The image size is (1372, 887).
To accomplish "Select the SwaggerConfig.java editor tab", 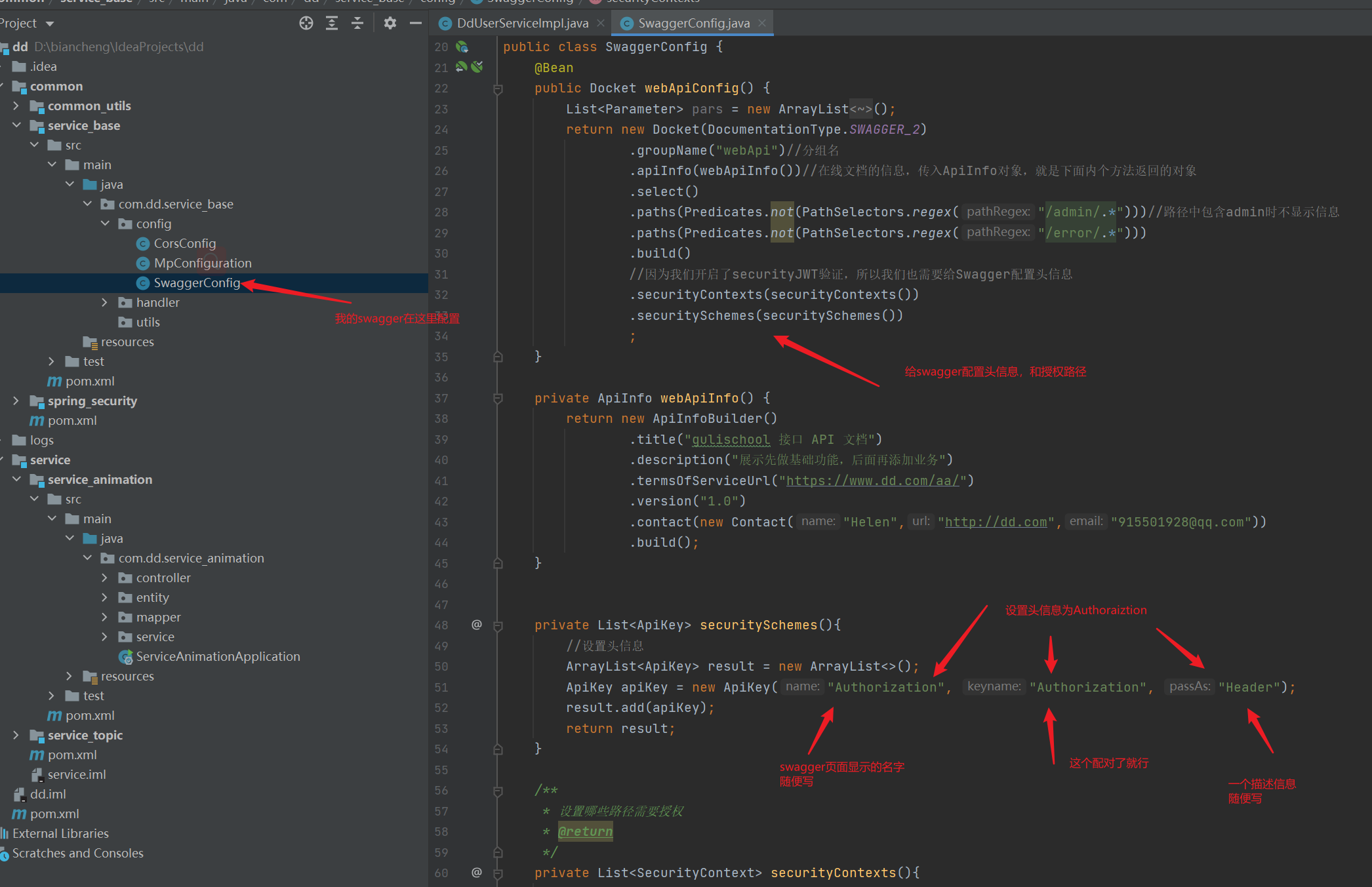I will point(693,24).
